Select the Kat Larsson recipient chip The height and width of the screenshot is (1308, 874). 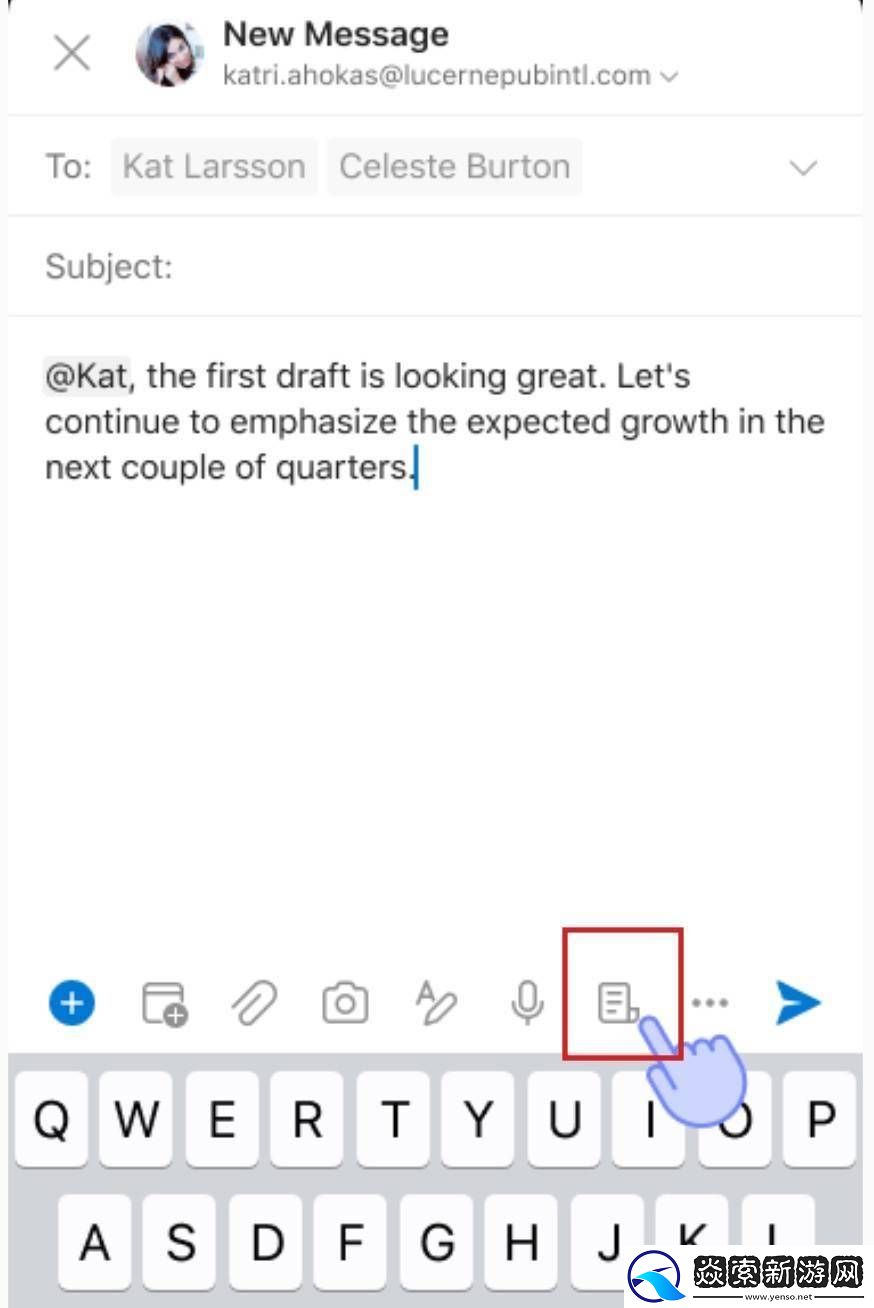pyautogui.click(x=214, y=166)
